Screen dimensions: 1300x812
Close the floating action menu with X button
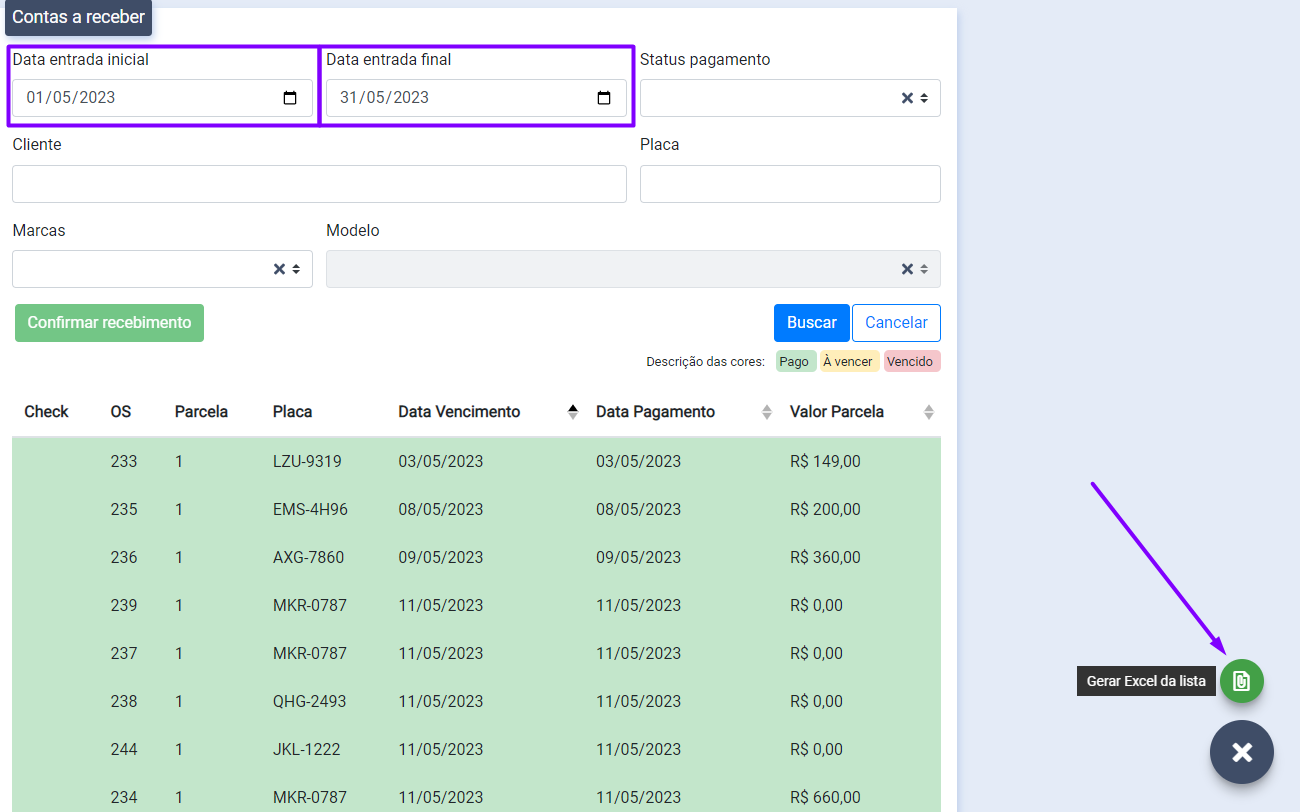pyautogui.click(x=1241, y=752)
